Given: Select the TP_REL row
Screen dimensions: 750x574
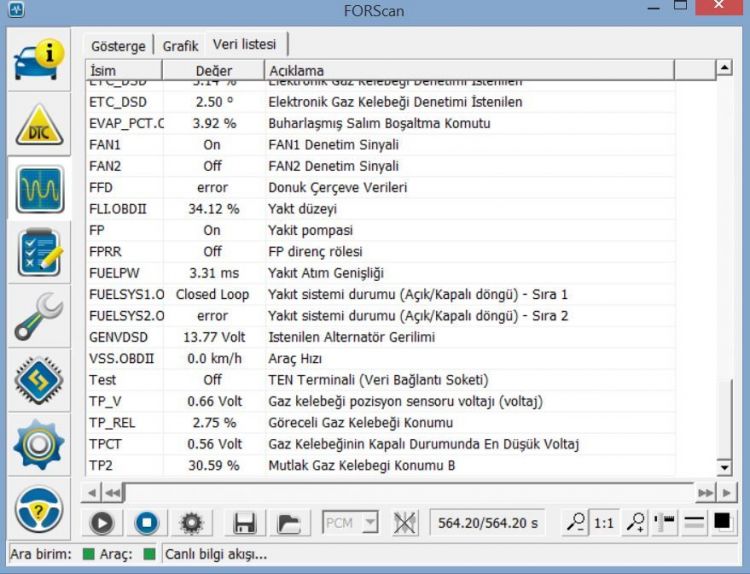Looking at the screenshot, I should (x=380, y=423).
